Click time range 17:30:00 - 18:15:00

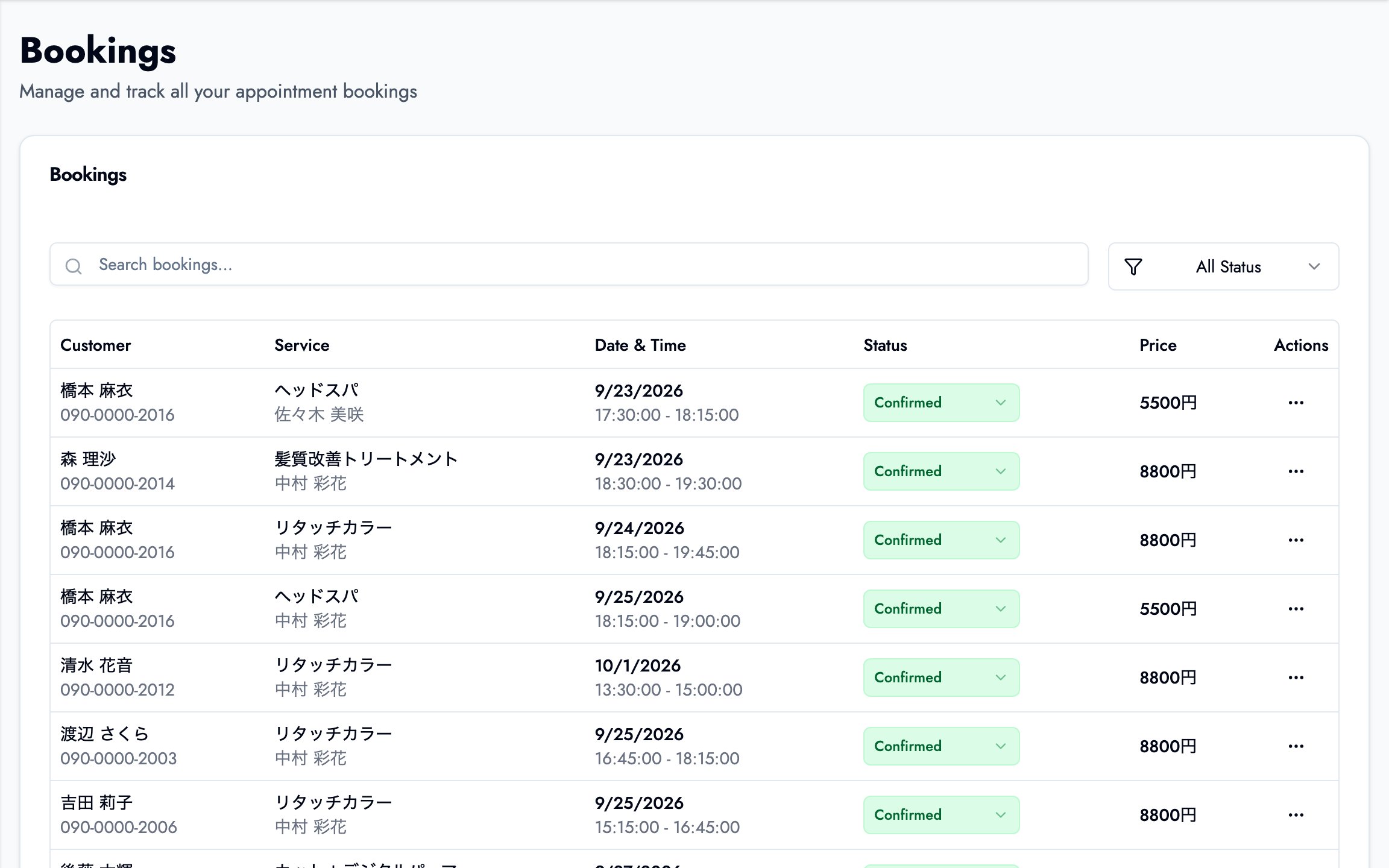[x=667, y=415]
